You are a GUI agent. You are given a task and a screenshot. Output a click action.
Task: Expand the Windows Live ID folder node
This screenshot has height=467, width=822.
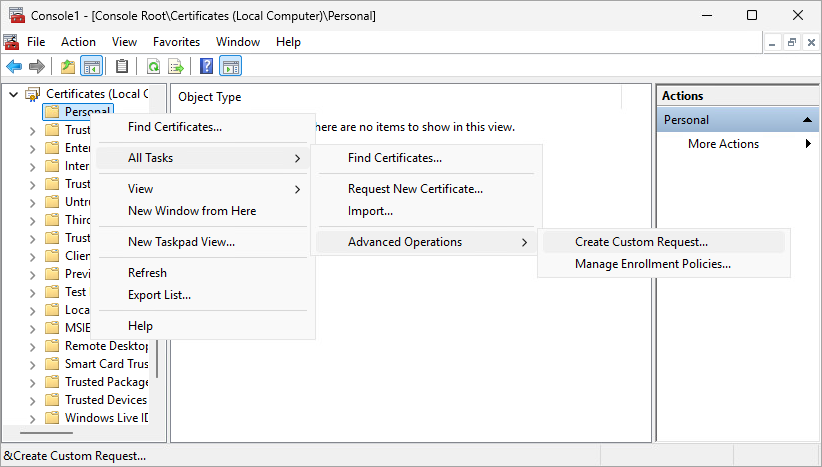pos(32,418)
